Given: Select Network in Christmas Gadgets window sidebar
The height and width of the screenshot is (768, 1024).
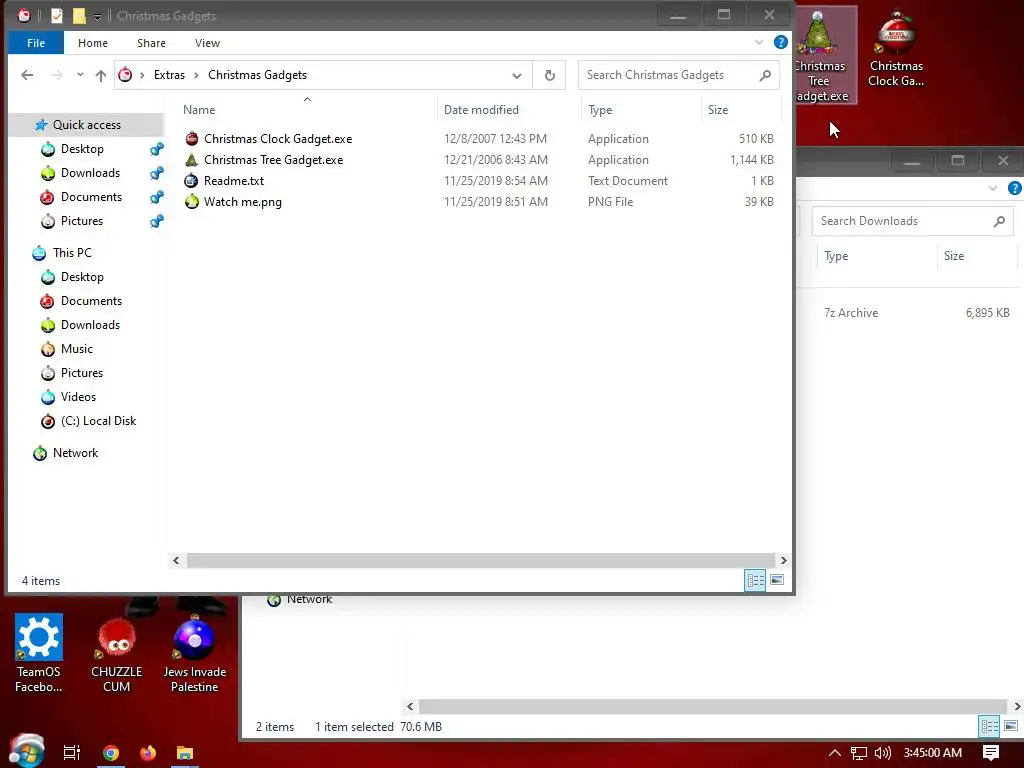Looking at the screenshot, I should (x=75, y=453).
